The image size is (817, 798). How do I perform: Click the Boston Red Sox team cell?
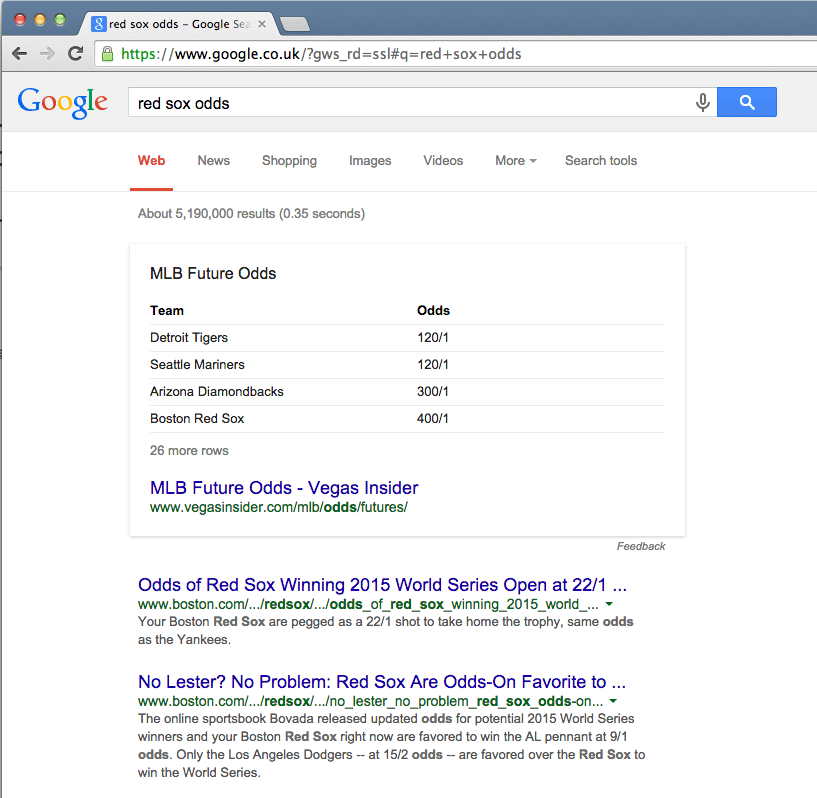tap(197, 419)
